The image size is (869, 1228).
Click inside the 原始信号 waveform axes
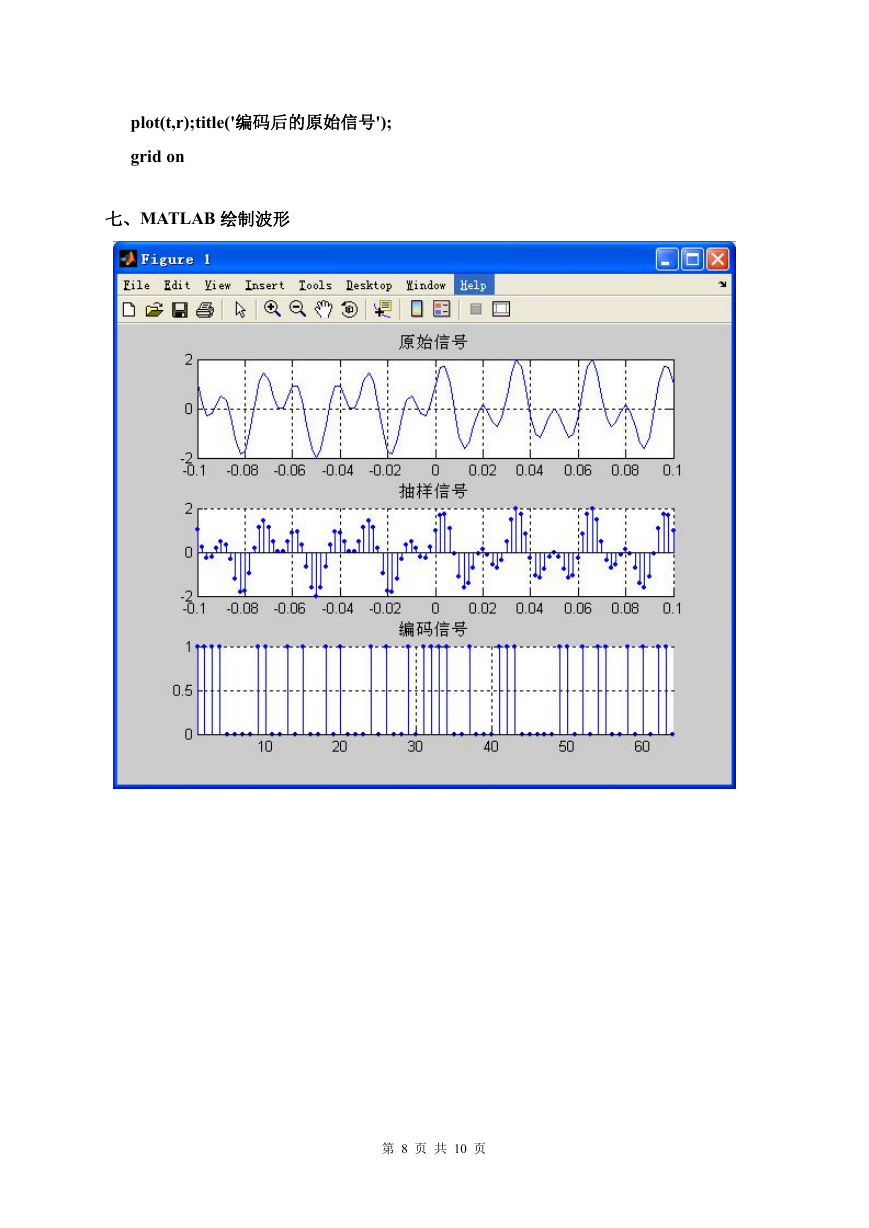tap(435, 409)
